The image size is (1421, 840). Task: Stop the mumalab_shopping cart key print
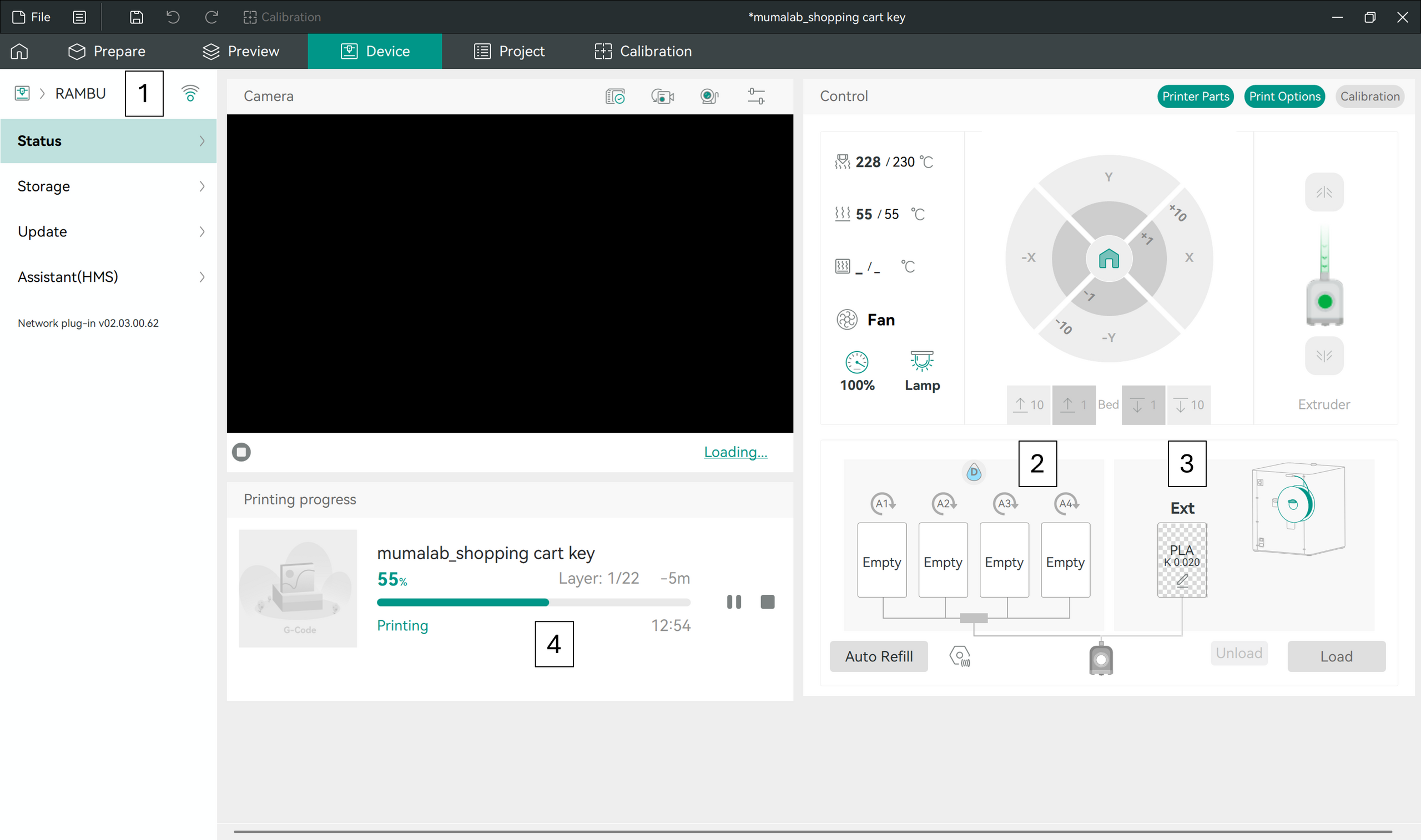pyautogui.click(x=767, y=601)
